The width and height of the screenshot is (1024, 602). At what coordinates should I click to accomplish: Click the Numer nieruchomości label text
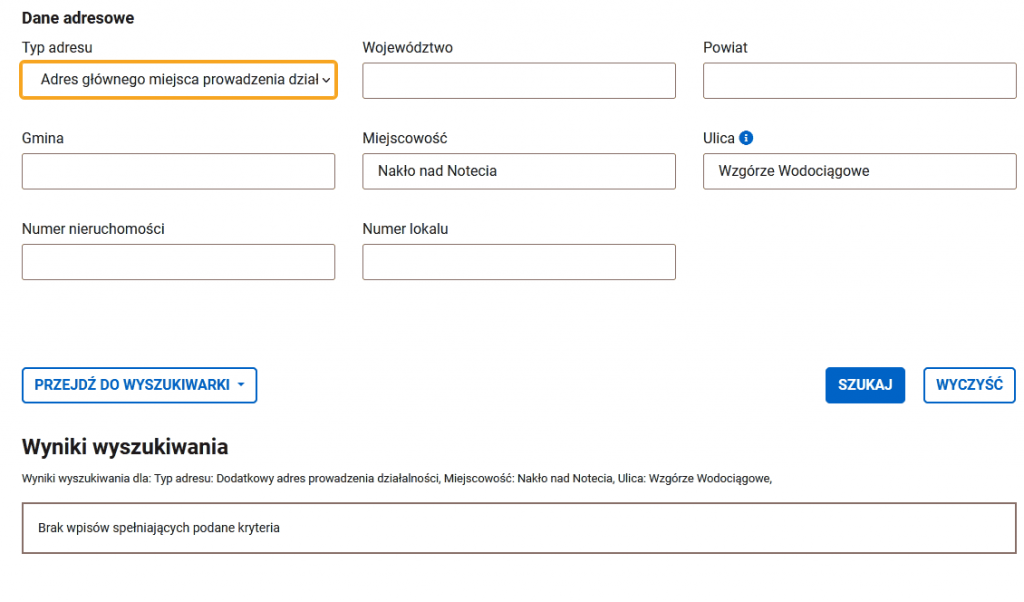(93, 229)
